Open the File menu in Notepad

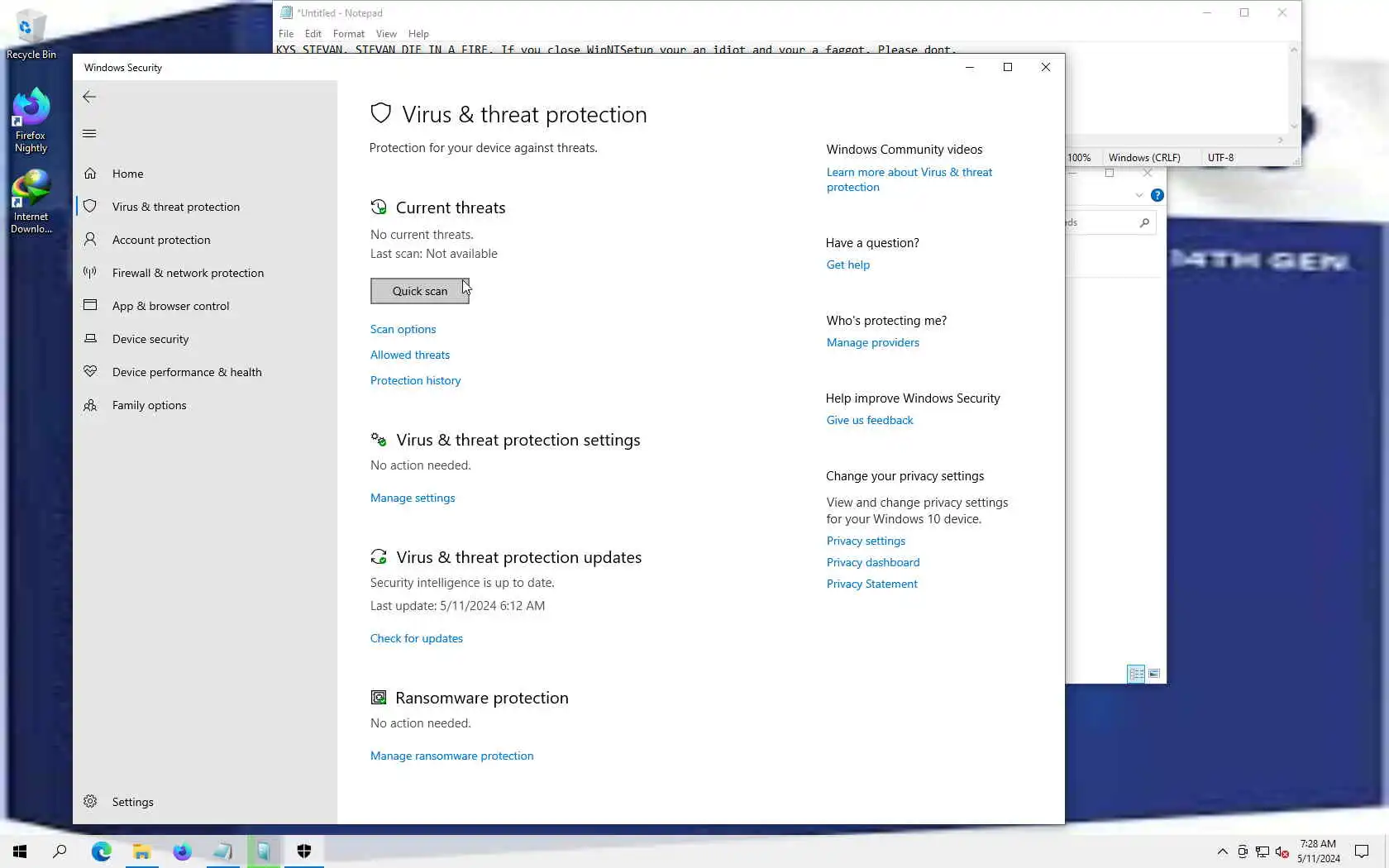point(286,34)
